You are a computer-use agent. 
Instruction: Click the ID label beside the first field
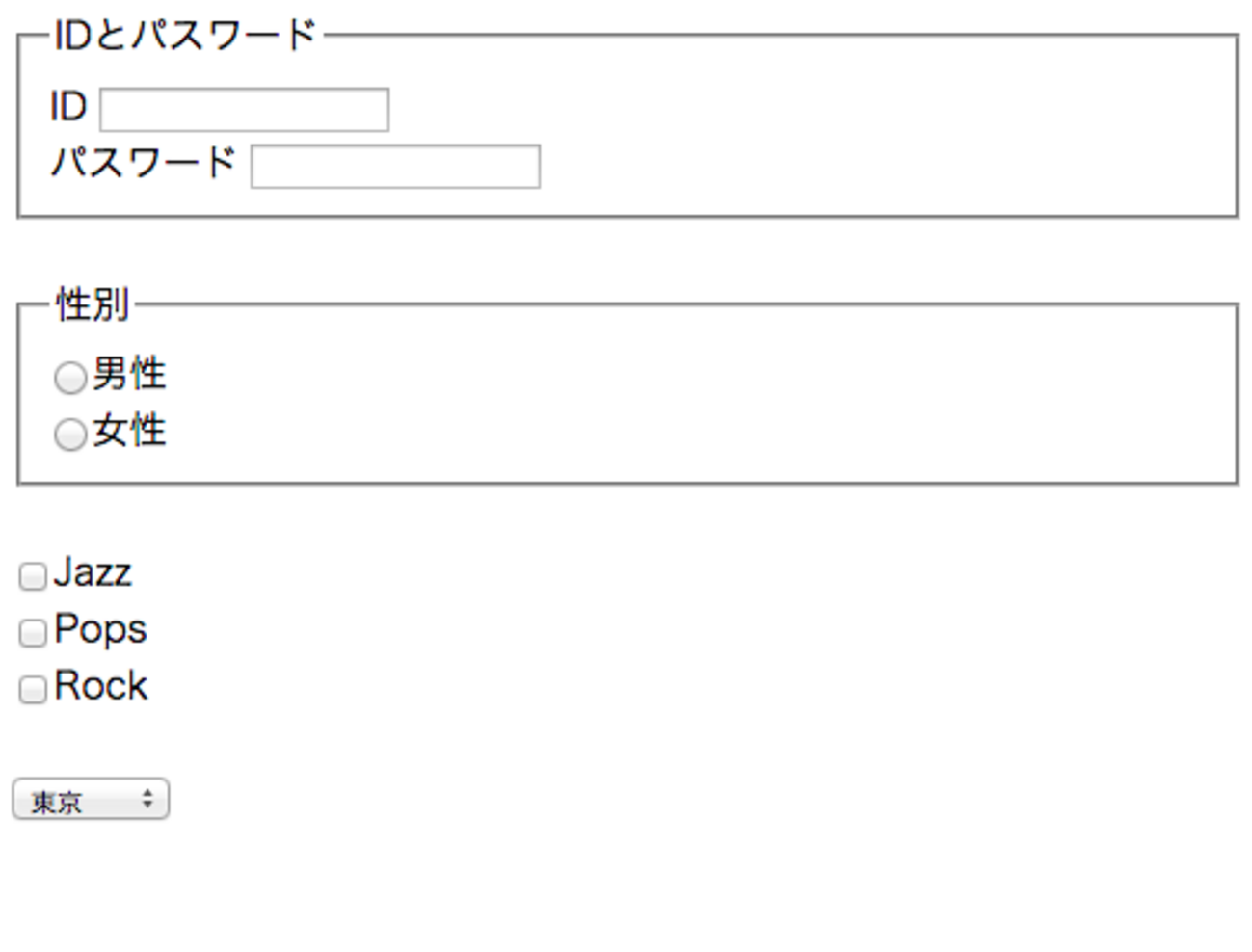[68, 107]
